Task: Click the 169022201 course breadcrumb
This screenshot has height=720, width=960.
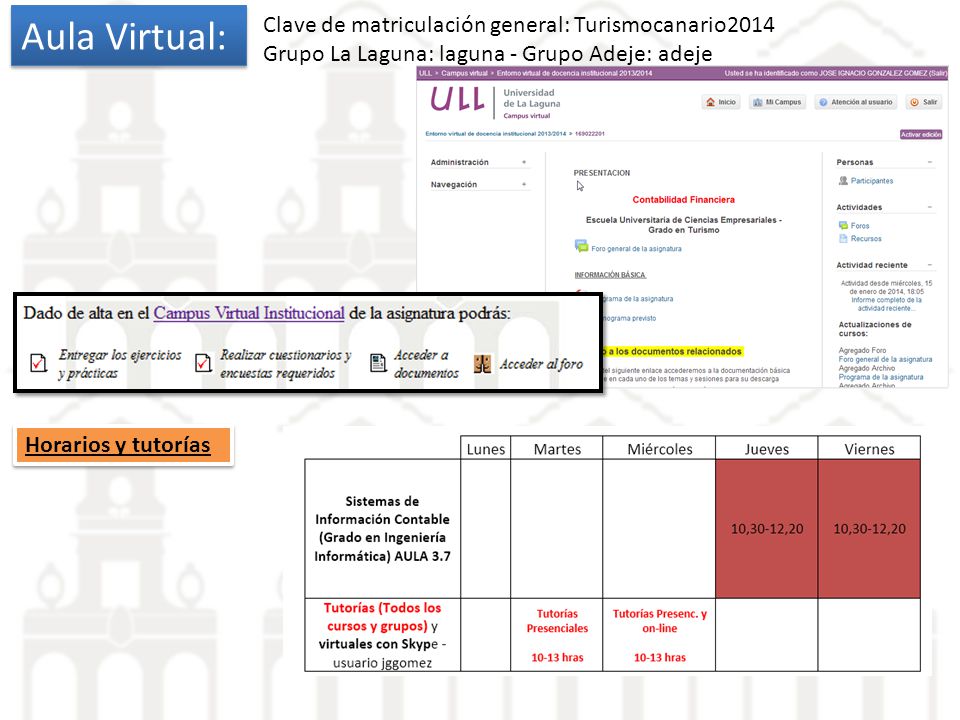Action: click(590, 133)
